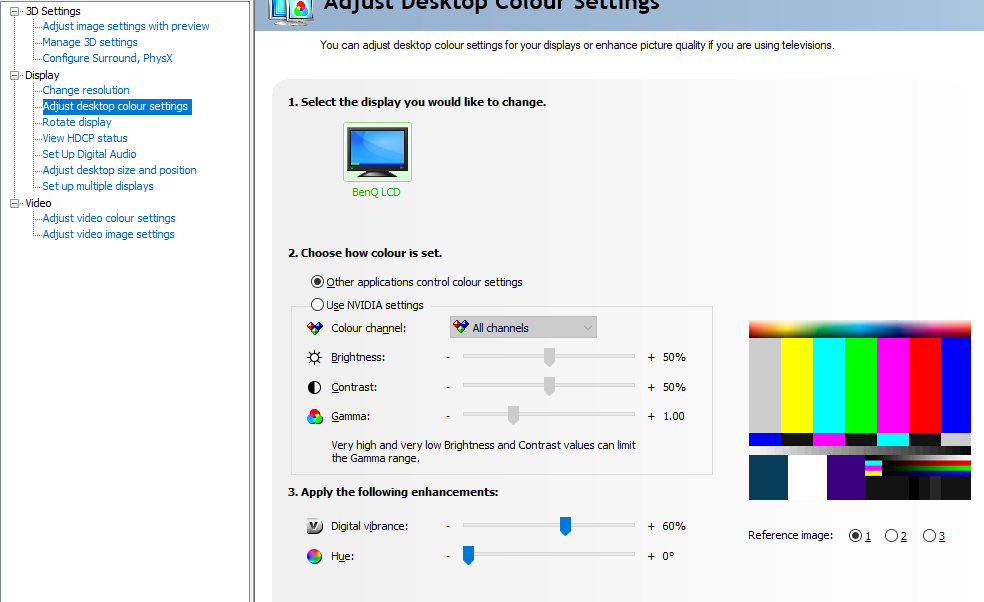Open the Change resolution page
Image resolution: width=984 pixels, height=602 pixels.
coord(86,90)
